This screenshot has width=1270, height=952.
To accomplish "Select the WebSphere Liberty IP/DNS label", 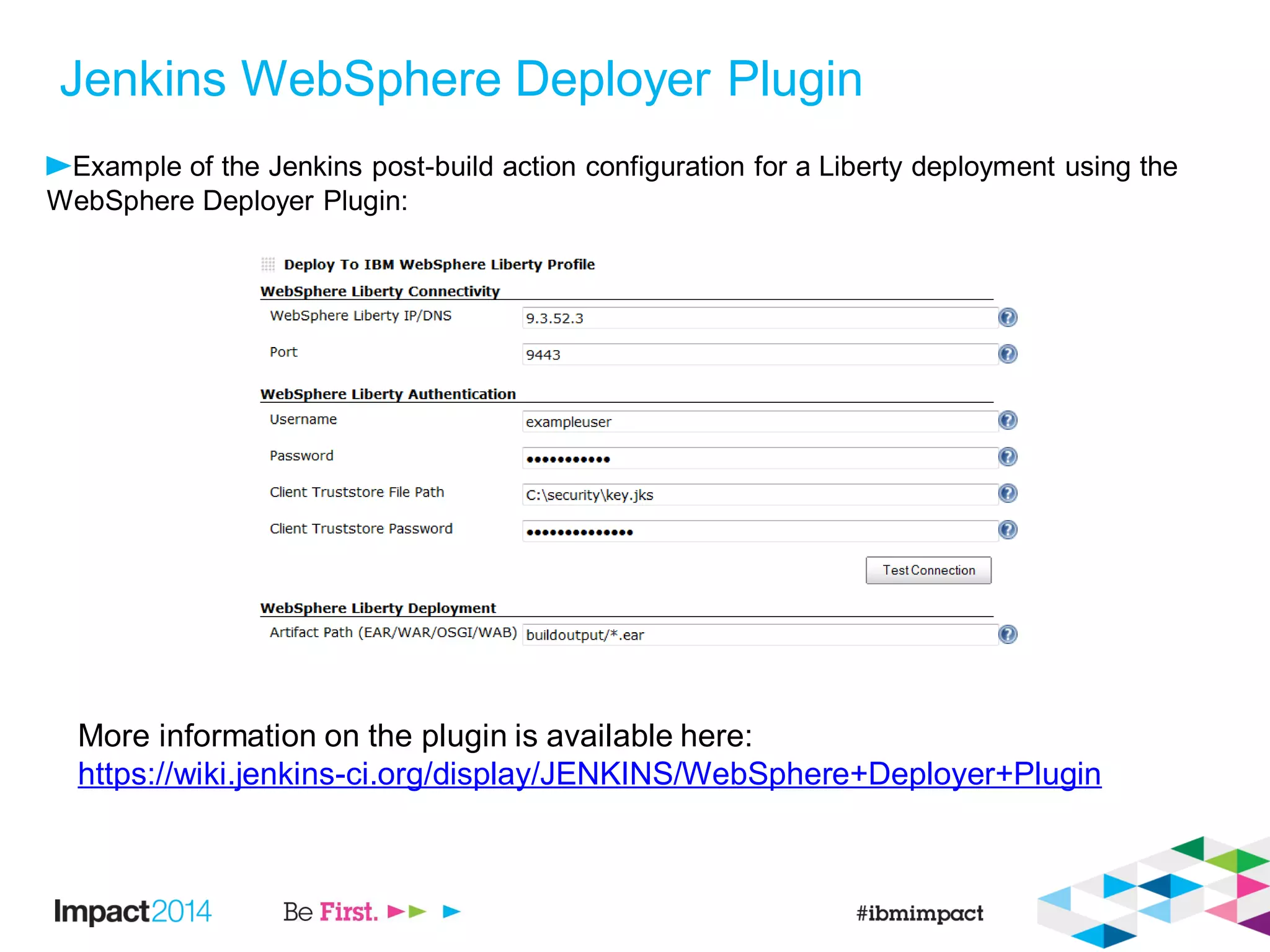I will (360, 315).
